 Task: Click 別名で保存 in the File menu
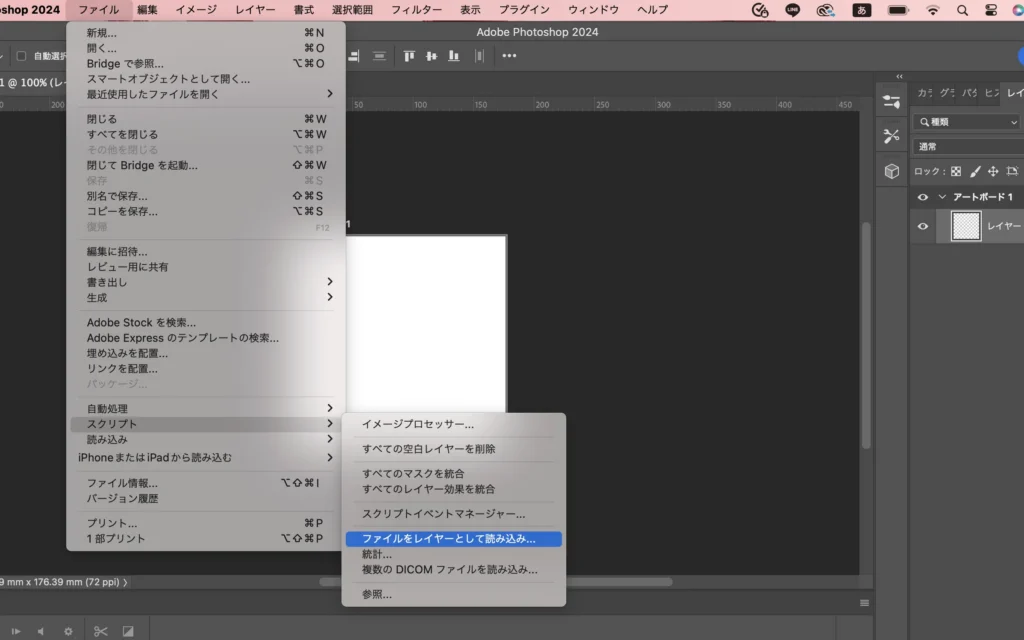[117, 196]
